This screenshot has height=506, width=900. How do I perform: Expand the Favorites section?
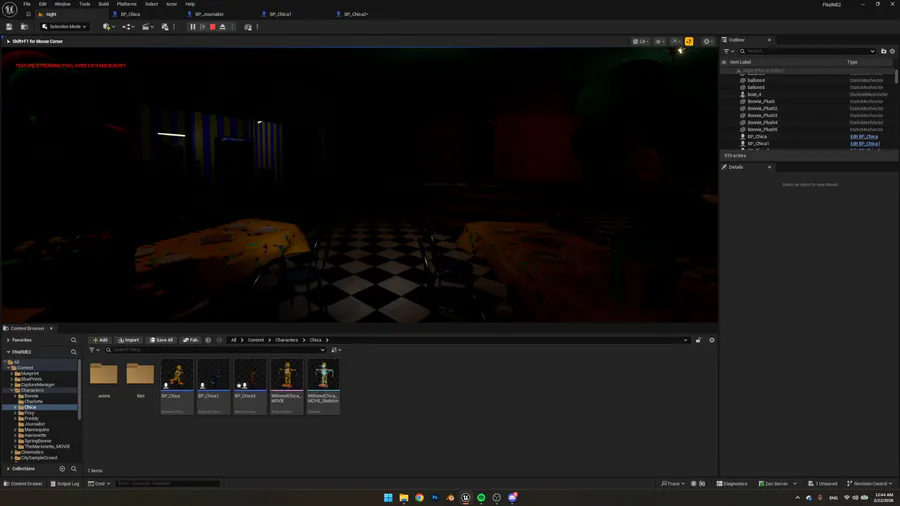8,340
